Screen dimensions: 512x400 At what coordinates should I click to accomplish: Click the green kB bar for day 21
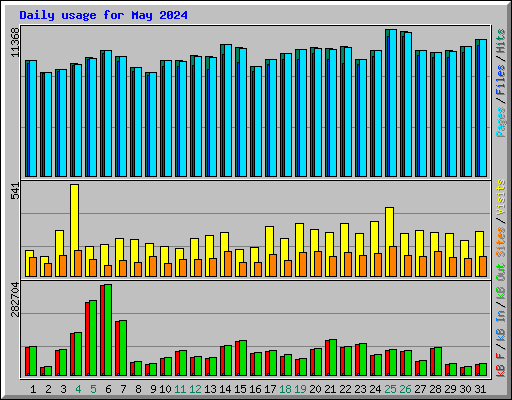(333, 358)
